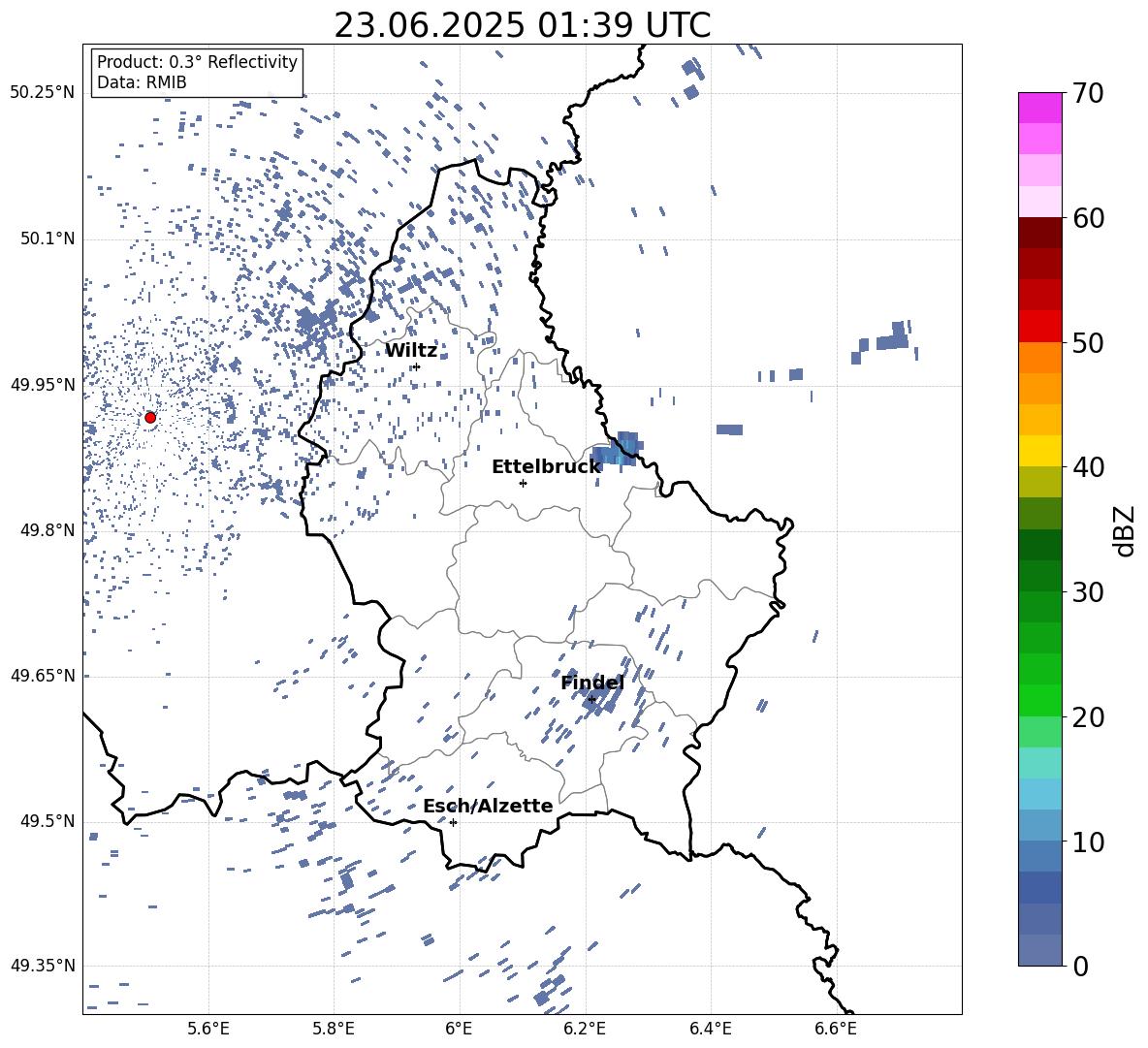The width and height of the screenshot is (1148, 1048).
Task: Click the colorbar value 30
Action: point(1088,592)
